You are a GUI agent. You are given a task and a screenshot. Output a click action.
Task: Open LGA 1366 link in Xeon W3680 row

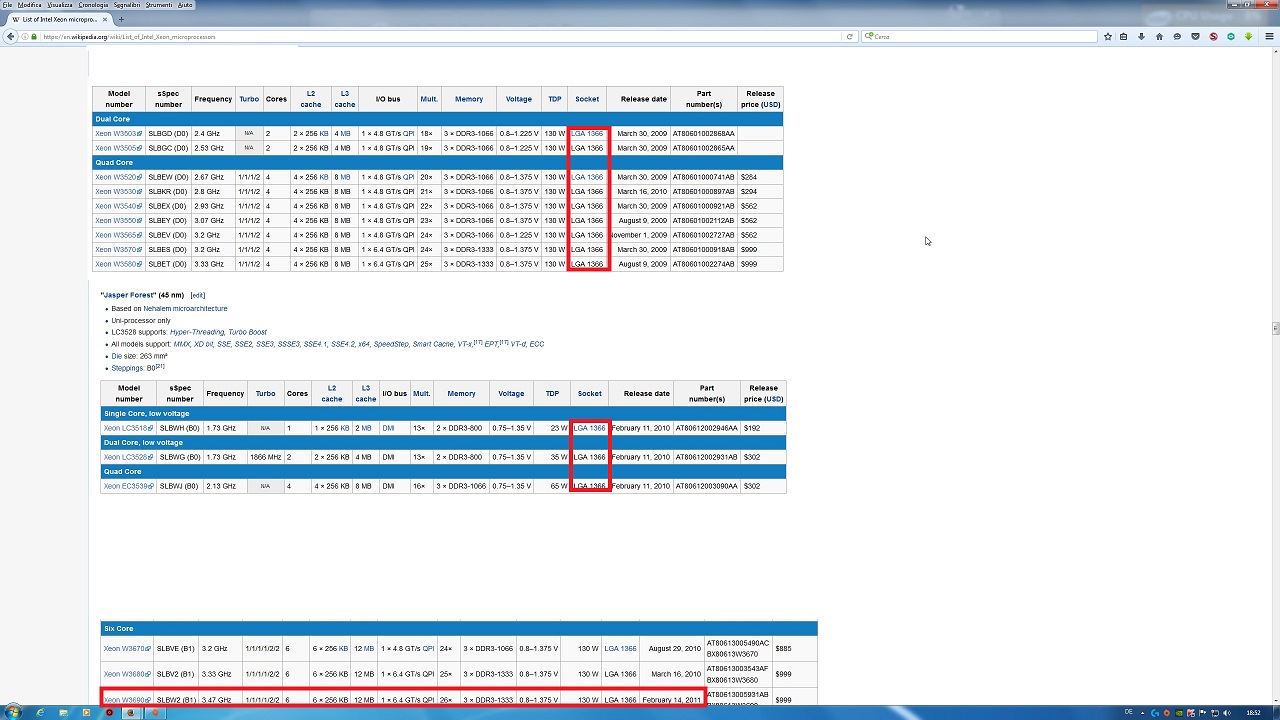(620, 674)
